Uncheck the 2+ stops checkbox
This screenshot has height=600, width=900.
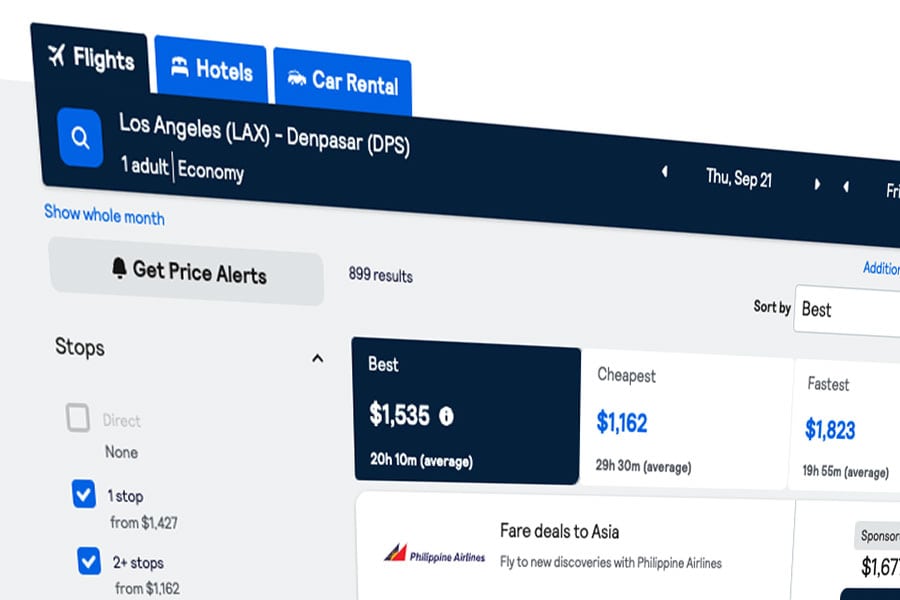click(89, 561)
